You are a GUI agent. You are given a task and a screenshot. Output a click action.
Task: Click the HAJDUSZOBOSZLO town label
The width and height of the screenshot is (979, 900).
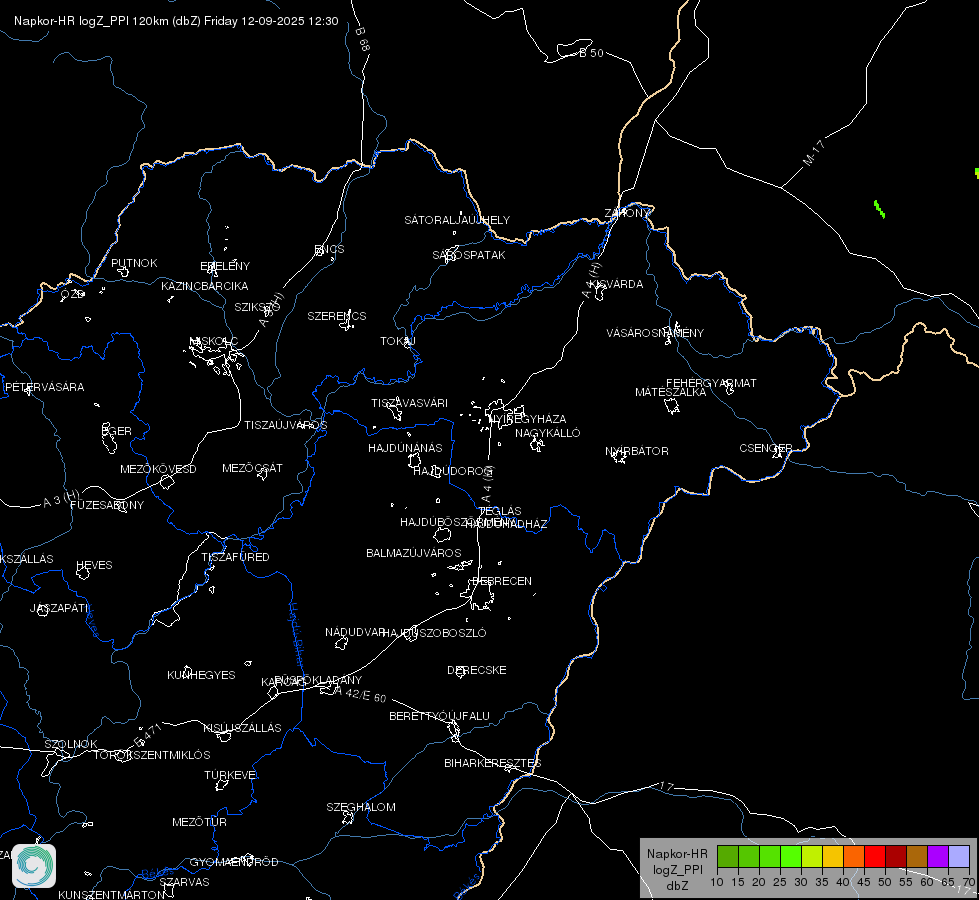pyautogui.click(x=435, y=633)
